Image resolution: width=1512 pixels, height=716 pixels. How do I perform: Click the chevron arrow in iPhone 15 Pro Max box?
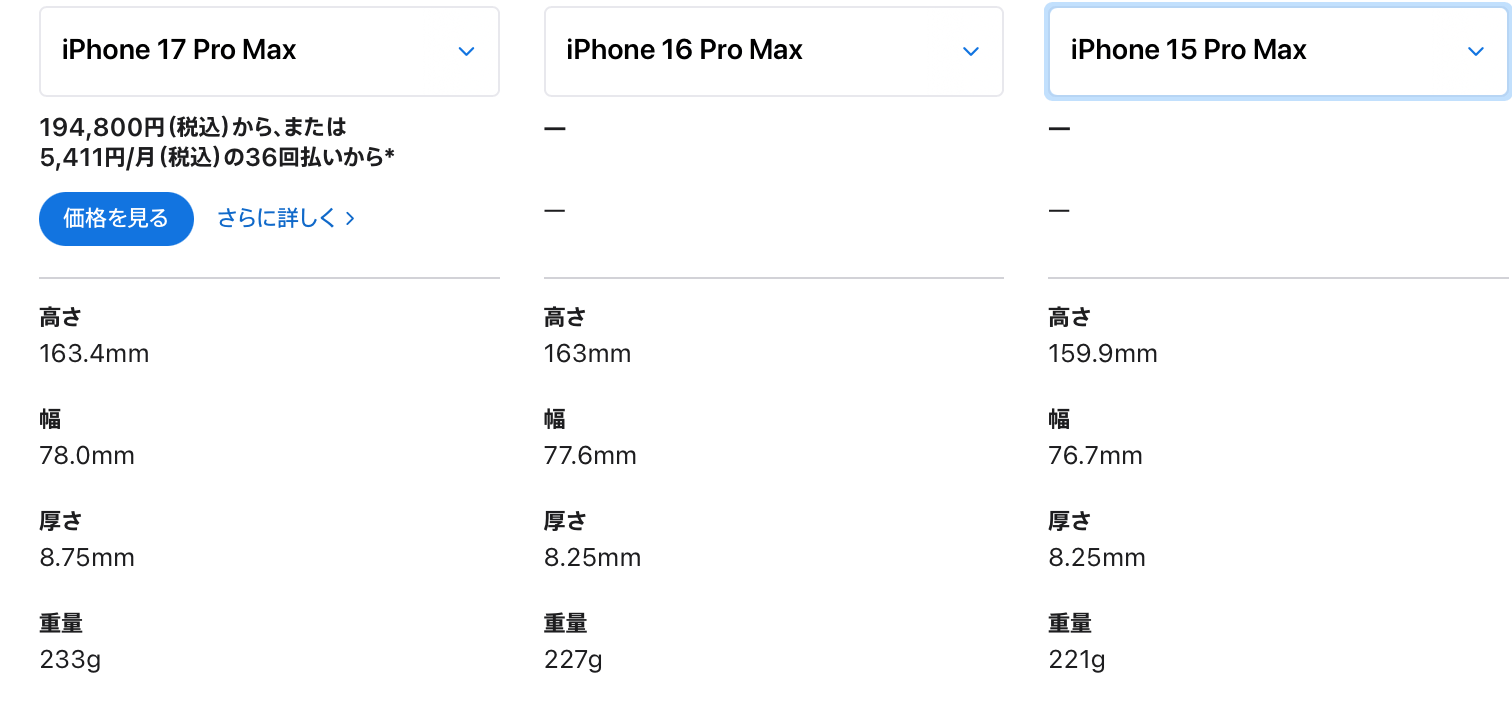[x=1475, y=52]
